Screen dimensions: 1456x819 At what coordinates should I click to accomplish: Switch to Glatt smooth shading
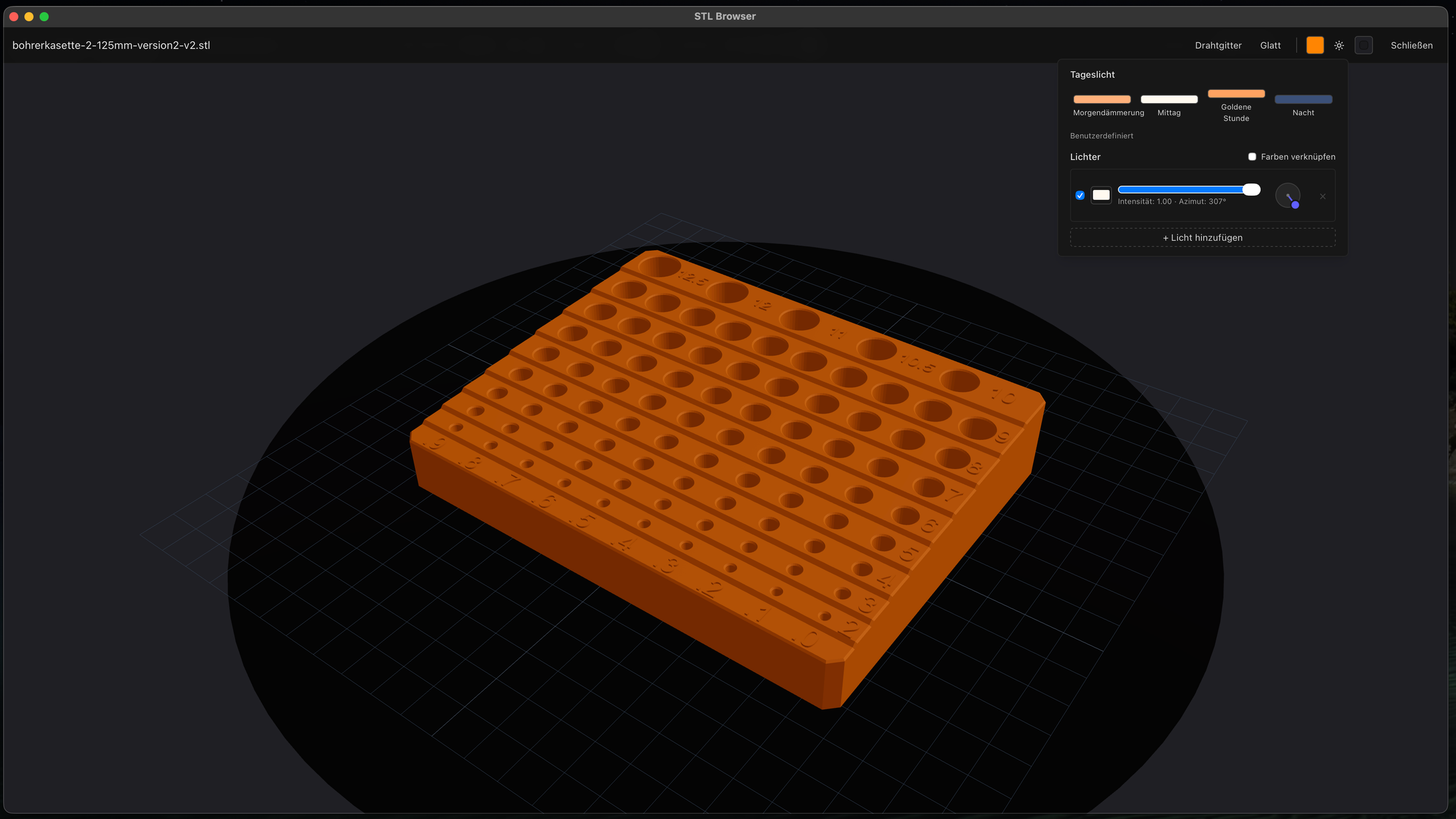tap(1270, 46)
